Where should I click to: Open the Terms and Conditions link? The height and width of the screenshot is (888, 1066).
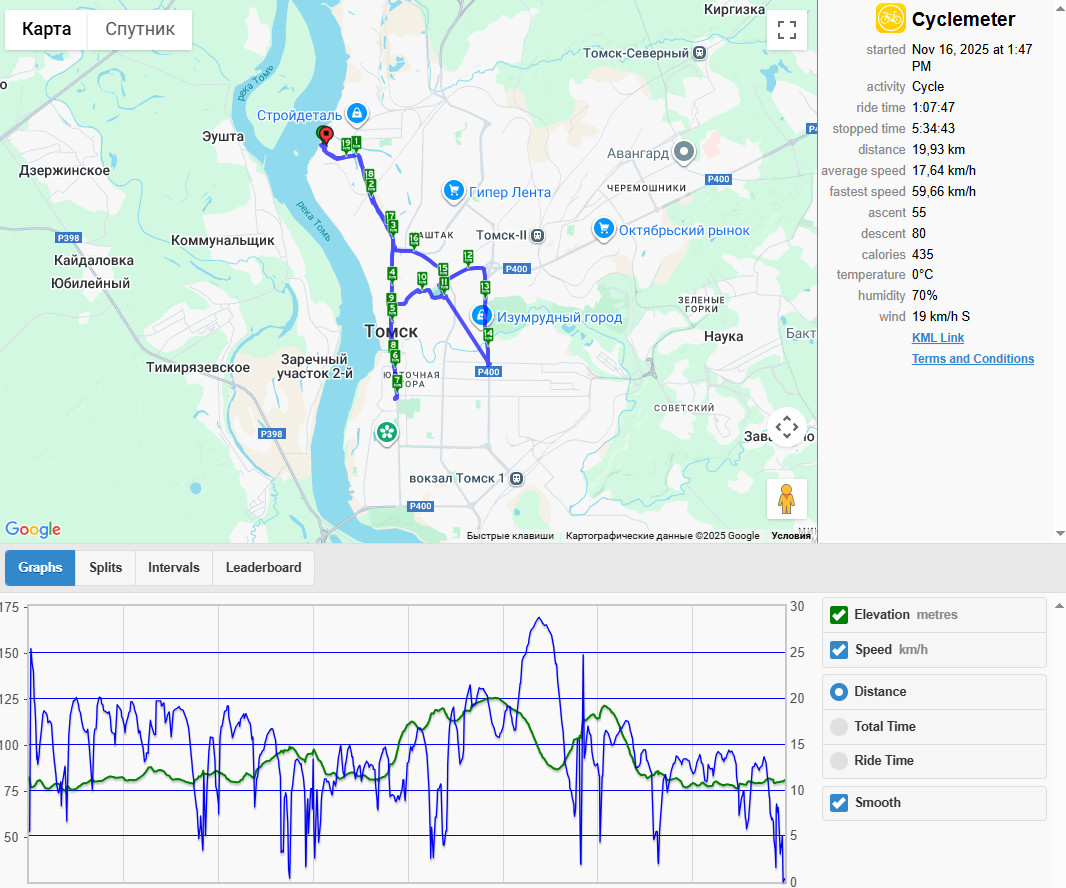pos(973,359)
